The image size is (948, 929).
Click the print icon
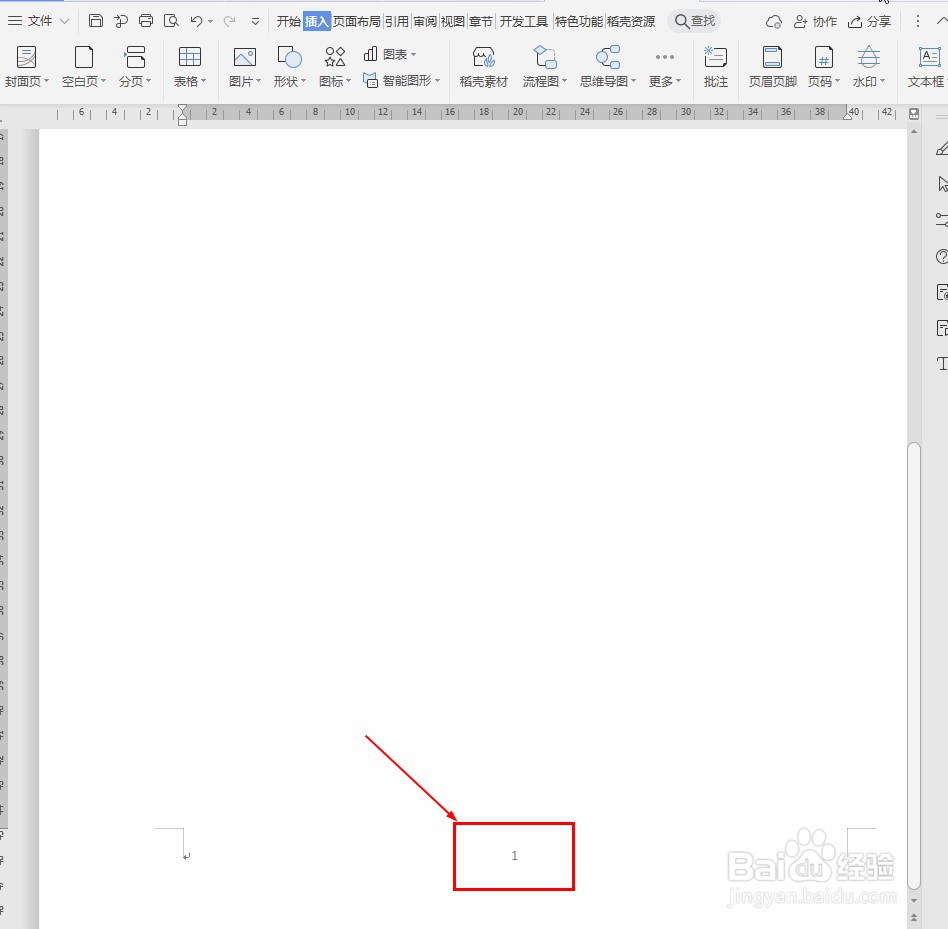pos(146,21)
